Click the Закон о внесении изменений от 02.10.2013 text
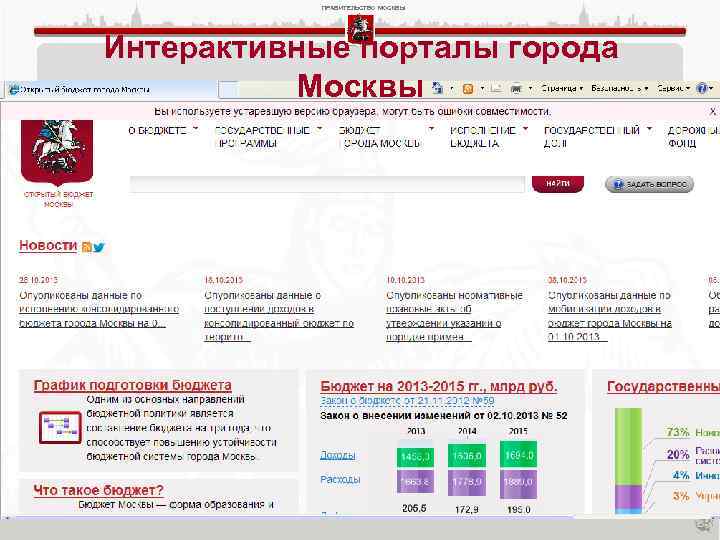The image size is (720, 540). tap(444, 416)
